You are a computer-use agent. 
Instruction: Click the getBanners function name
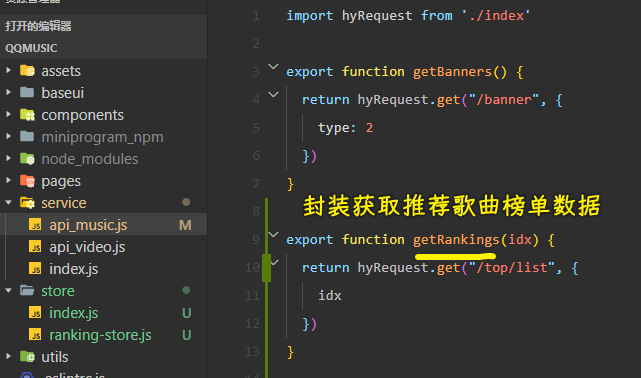pyautogui.click(x=452, y=72)
